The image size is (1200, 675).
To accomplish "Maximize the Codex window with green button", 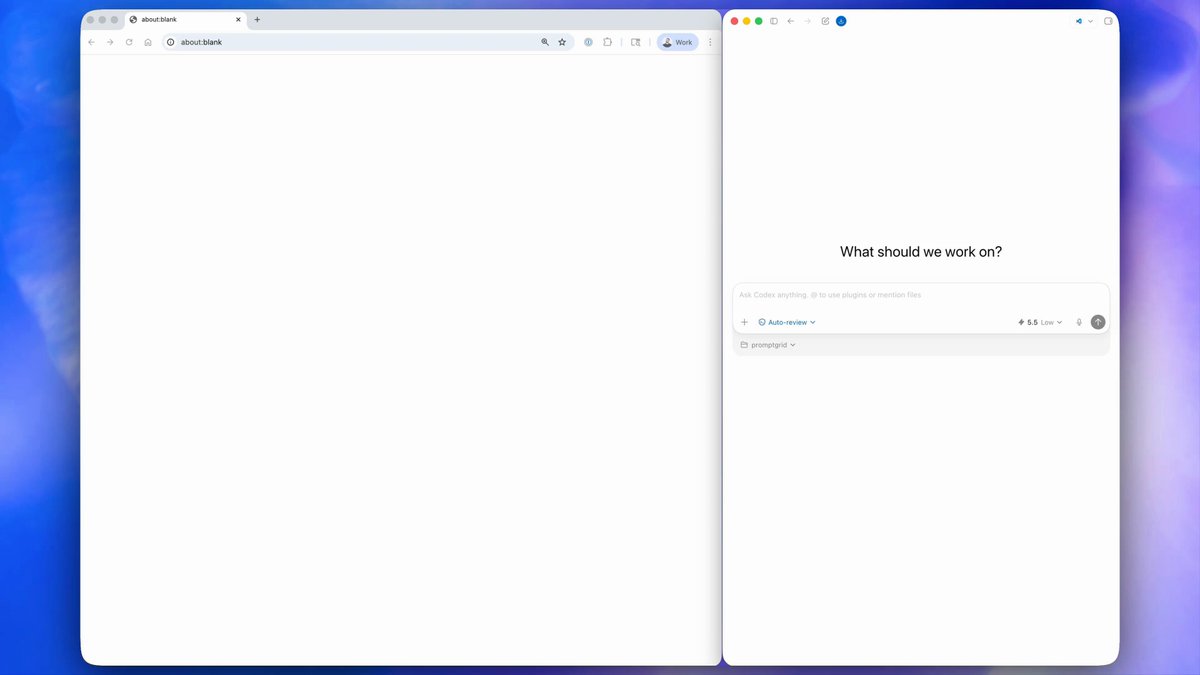I will 759,21.
